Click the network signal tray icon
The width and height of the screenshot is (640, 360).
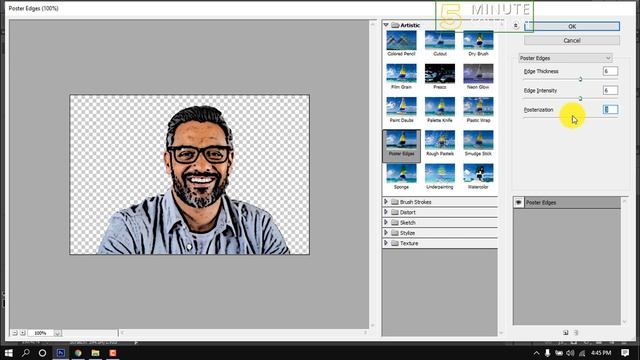tap(582, 353)
